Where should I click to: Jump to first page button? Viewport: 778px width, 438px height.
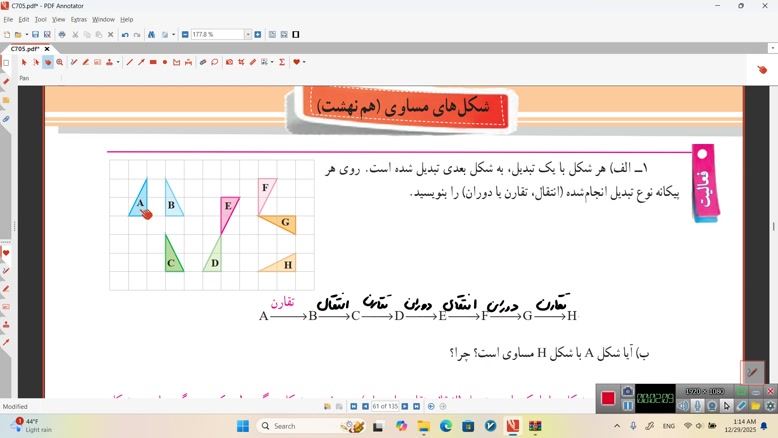(x=352, y=407)
